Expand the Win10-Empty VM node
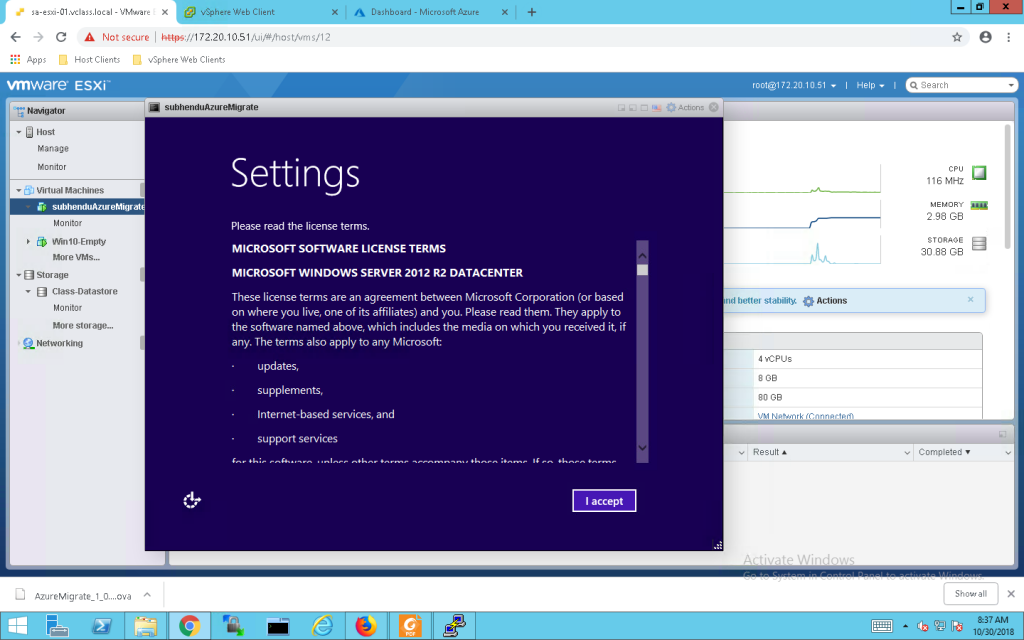The image size is (1024, 640). click(28, 241)
